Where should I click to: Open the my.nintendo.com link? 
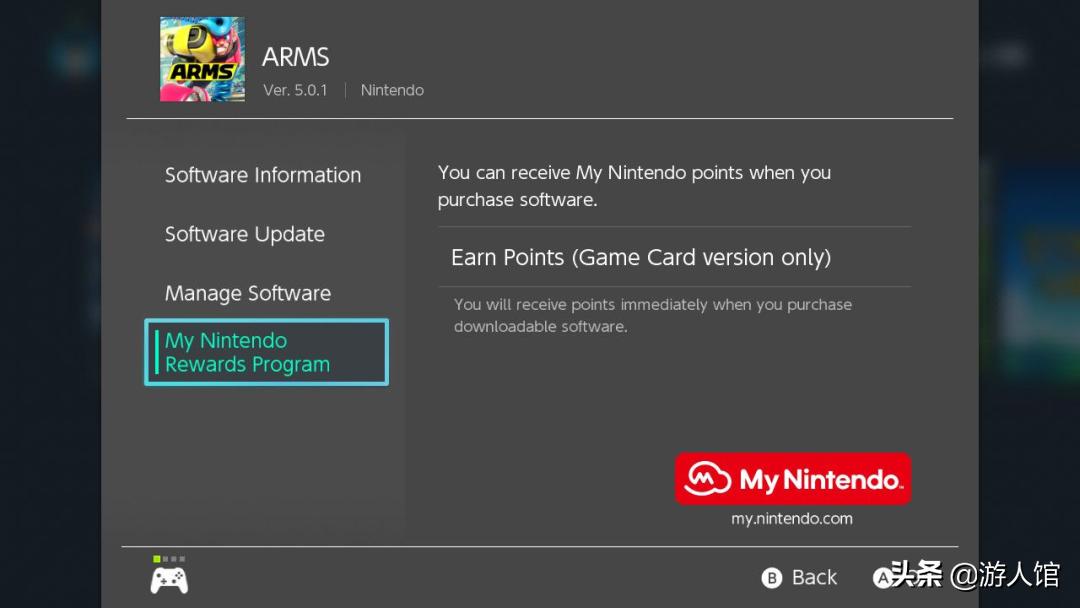click(x=792, y=519)
